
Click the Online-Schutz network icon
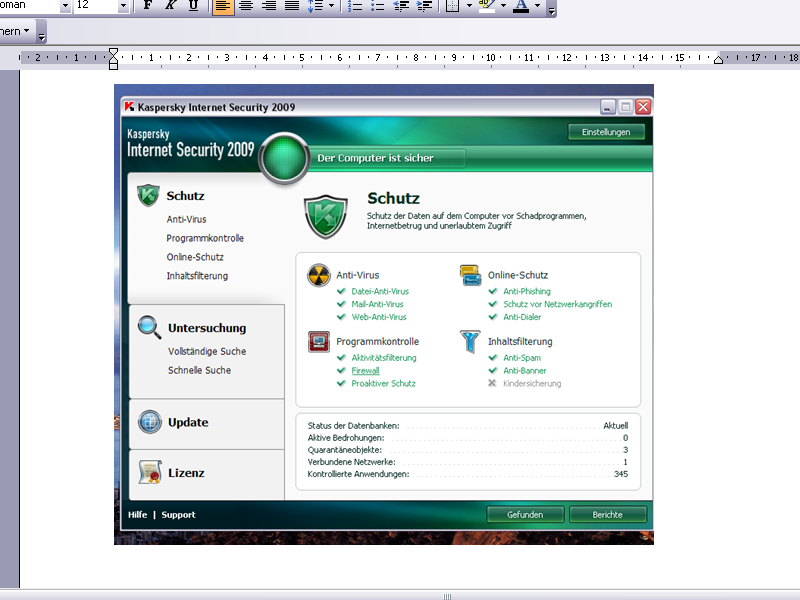click(470, 276)
